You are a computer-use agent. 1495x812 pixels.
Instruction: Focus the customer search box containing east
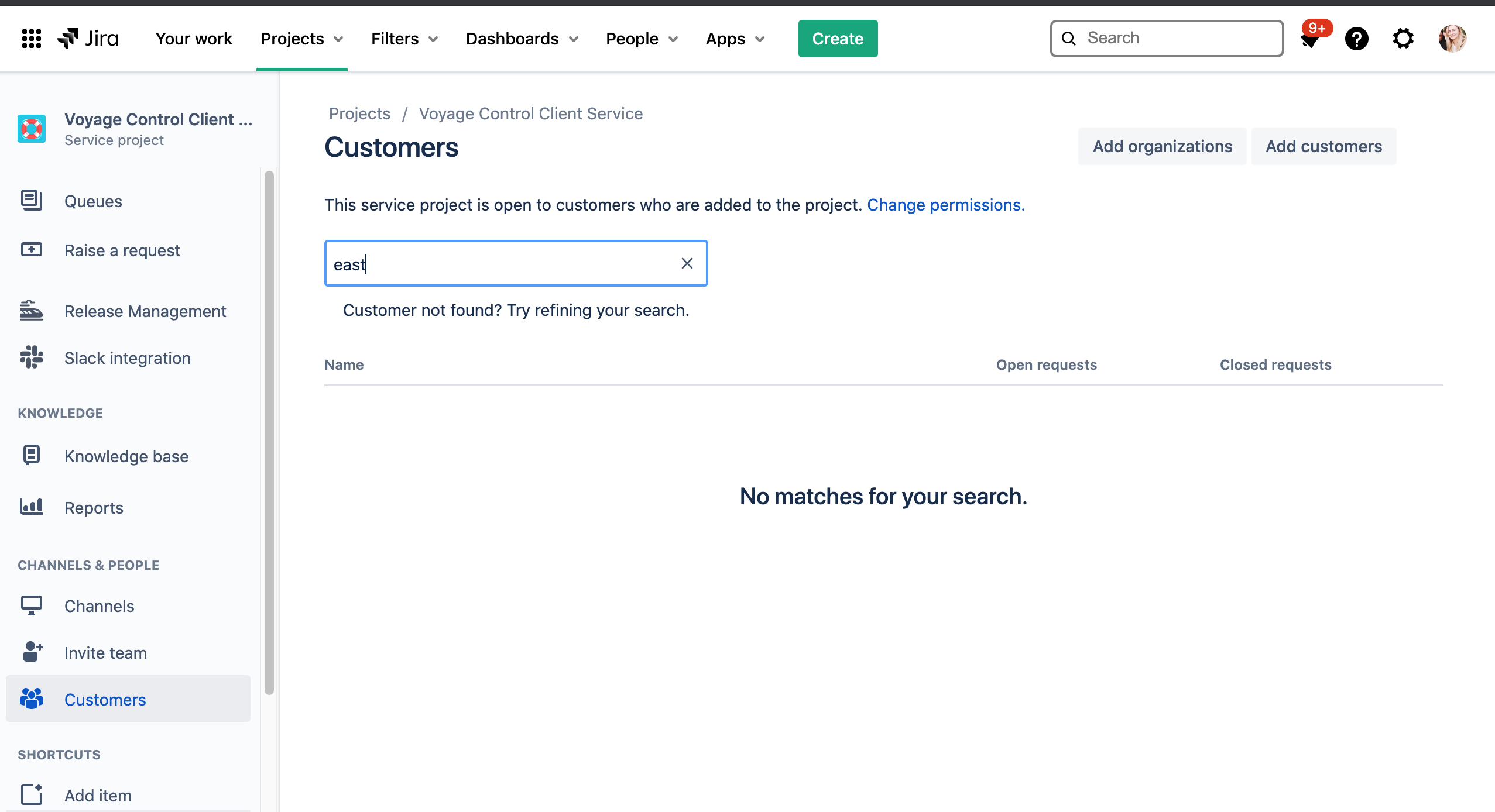click(x=516, y=263)
